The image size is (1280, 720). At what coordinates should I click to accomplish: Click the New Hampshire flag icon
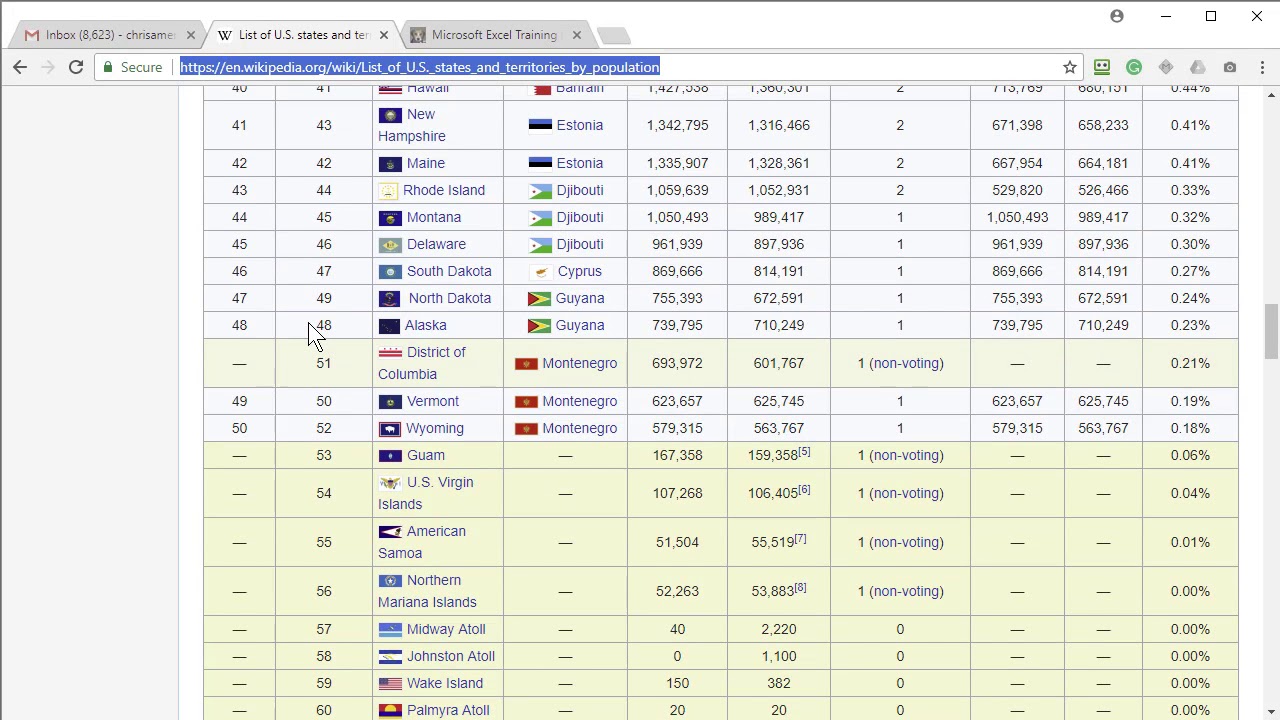coord(390,114)
